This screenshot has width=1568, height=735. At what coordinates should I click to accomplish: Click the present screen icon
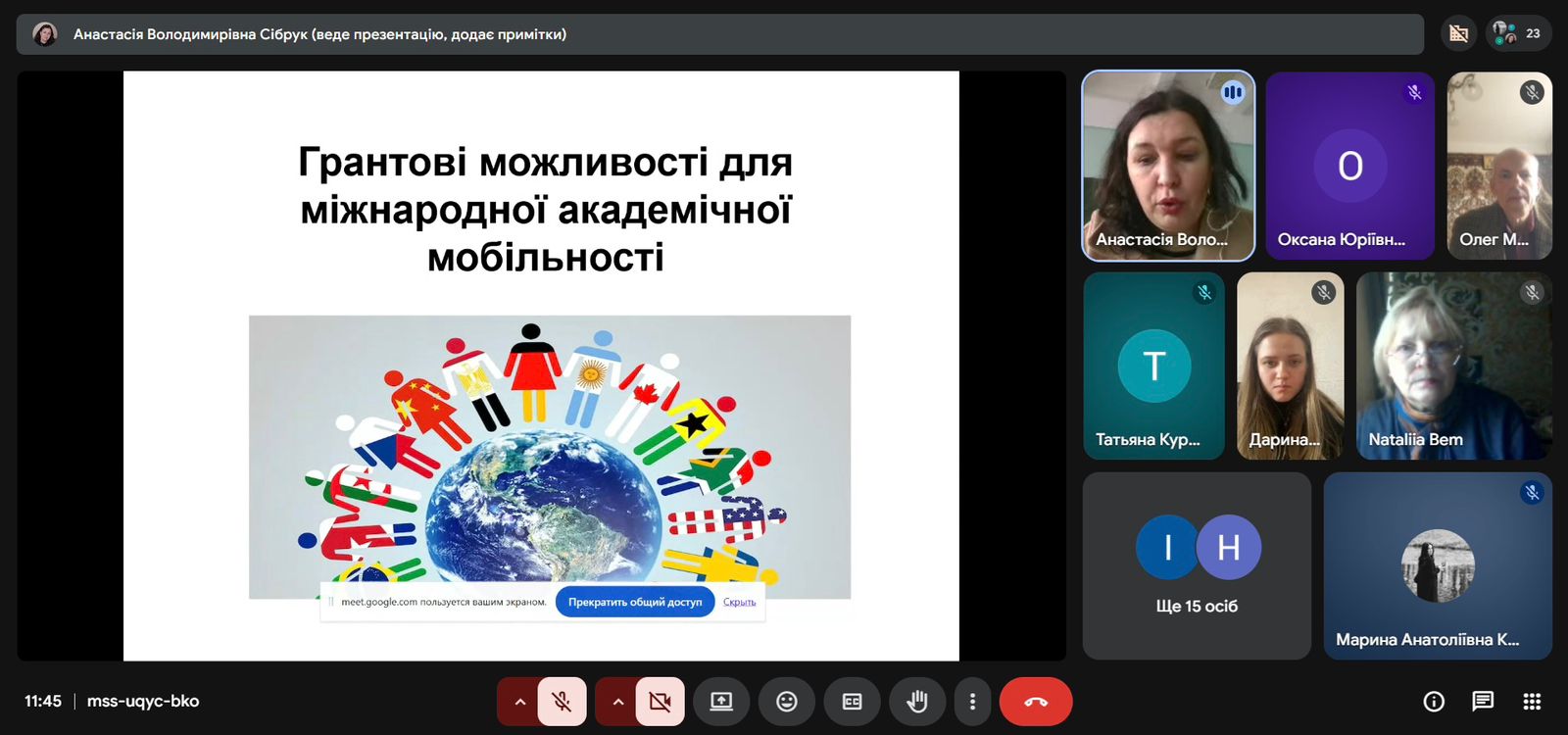(x=721, y=702)
